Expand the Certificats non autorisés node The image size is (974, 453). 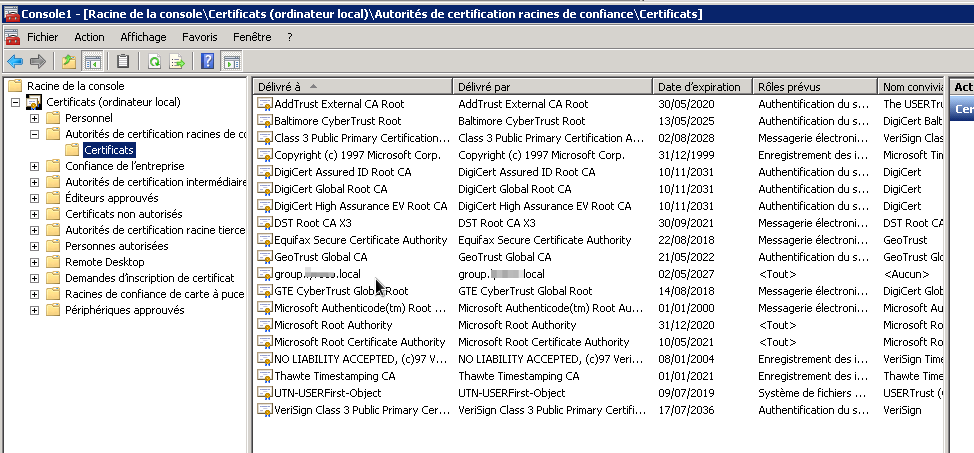pyautogui.click(x=34, y=214)
